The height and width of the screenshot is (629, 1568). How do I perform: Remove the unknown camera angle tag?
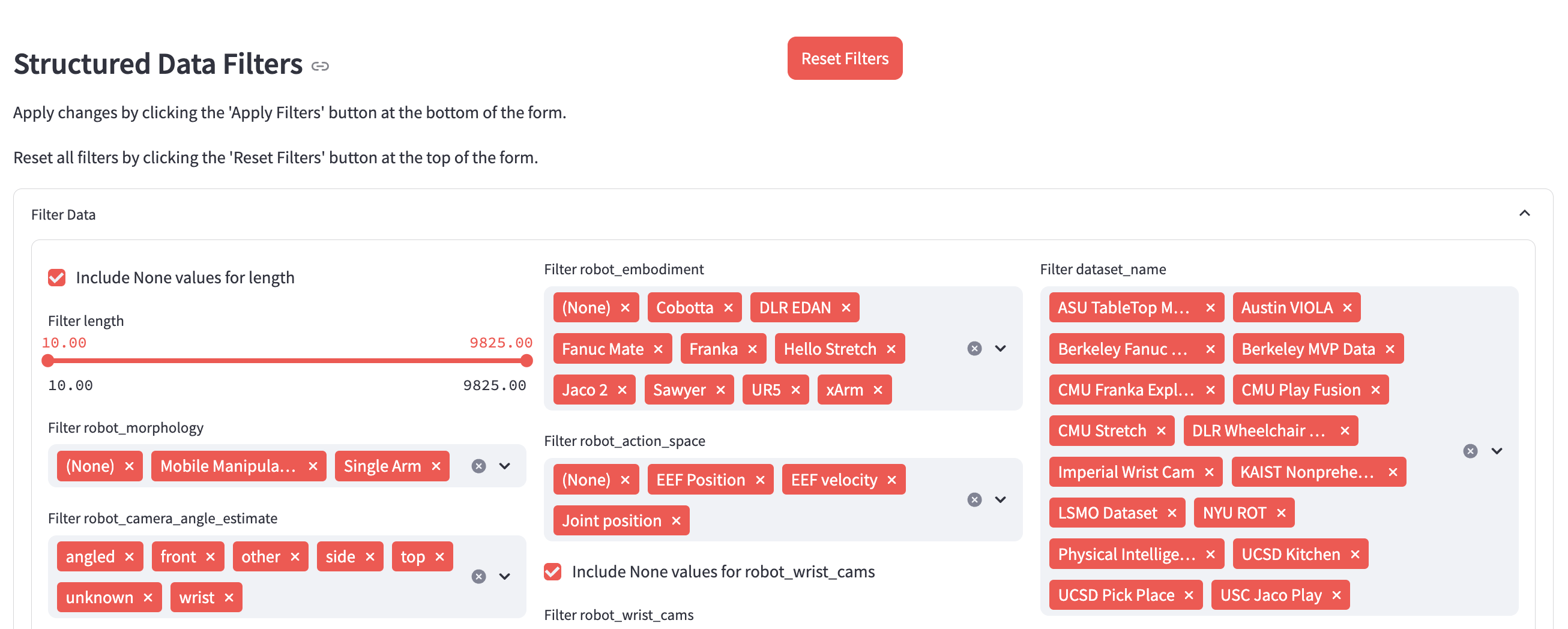coord(148,597)
